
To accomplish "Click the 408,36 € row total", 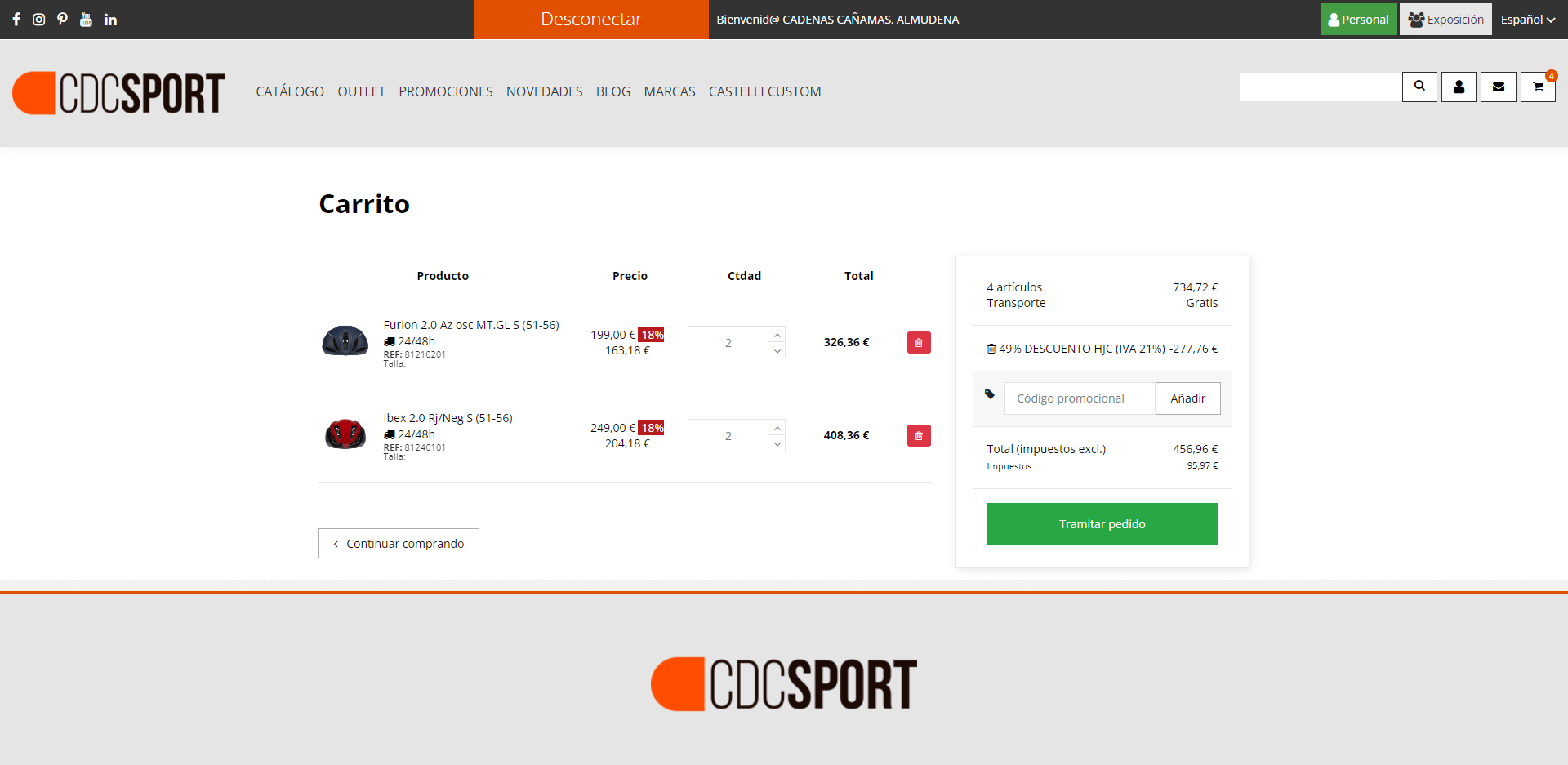I will point(846,435).
